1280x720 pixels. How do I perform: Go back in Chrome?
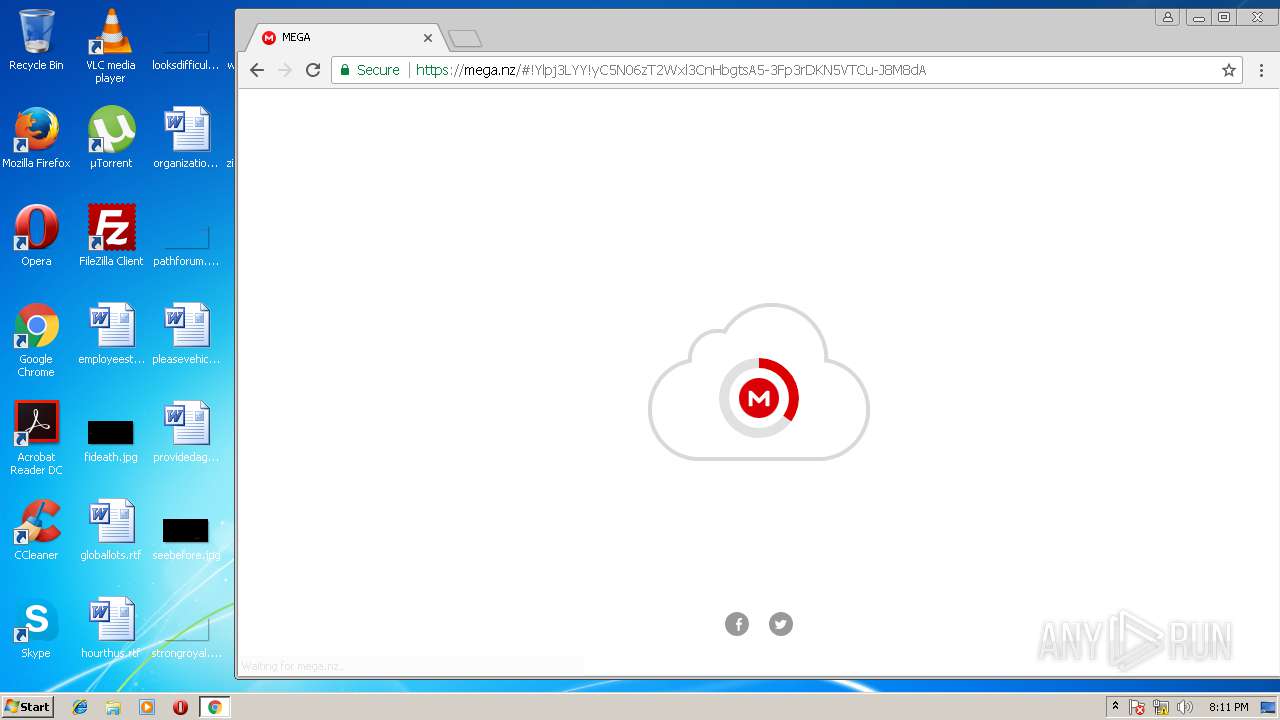(257, 70)
